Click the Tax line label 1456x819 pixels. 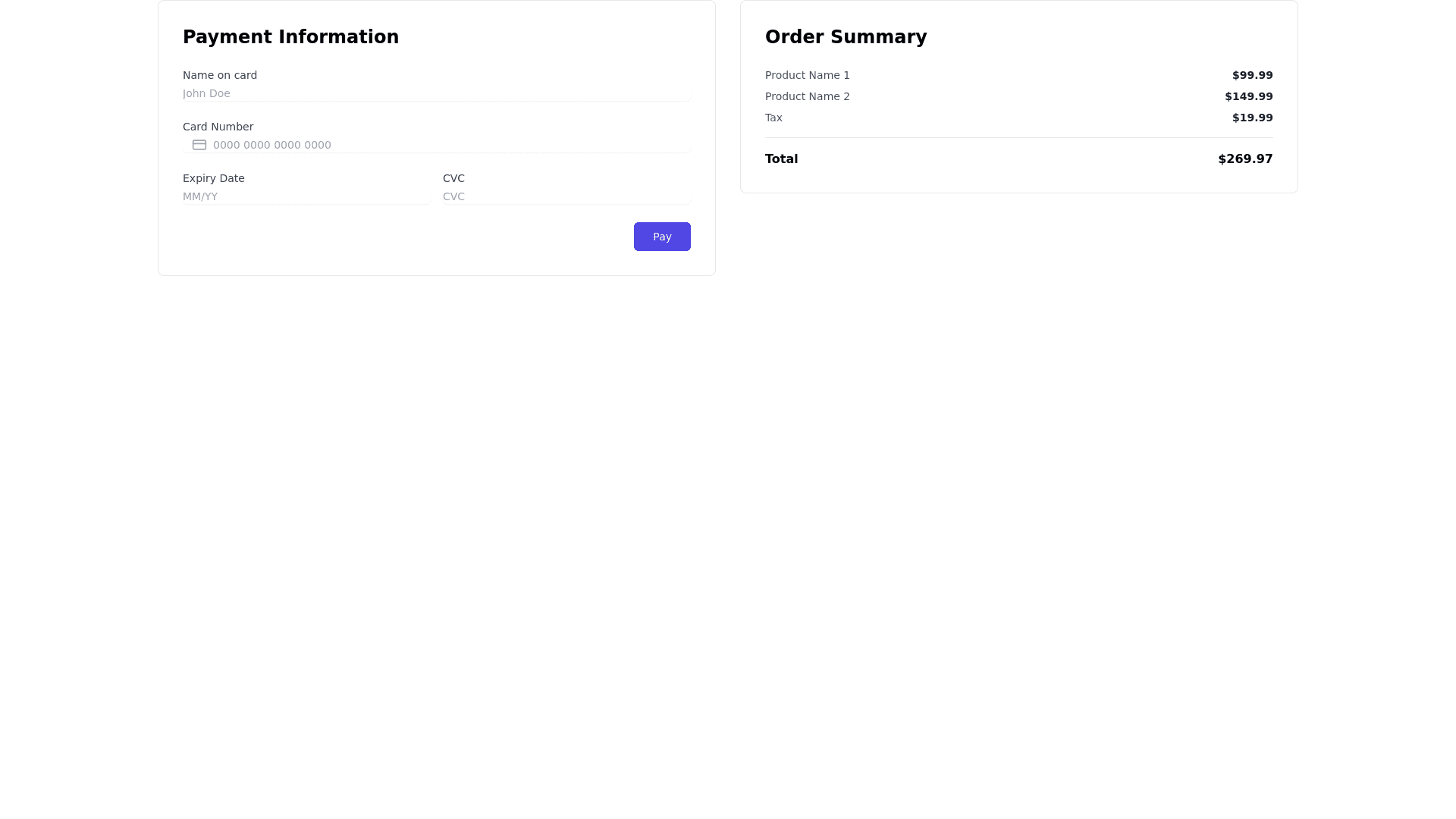tap(773, 118)
